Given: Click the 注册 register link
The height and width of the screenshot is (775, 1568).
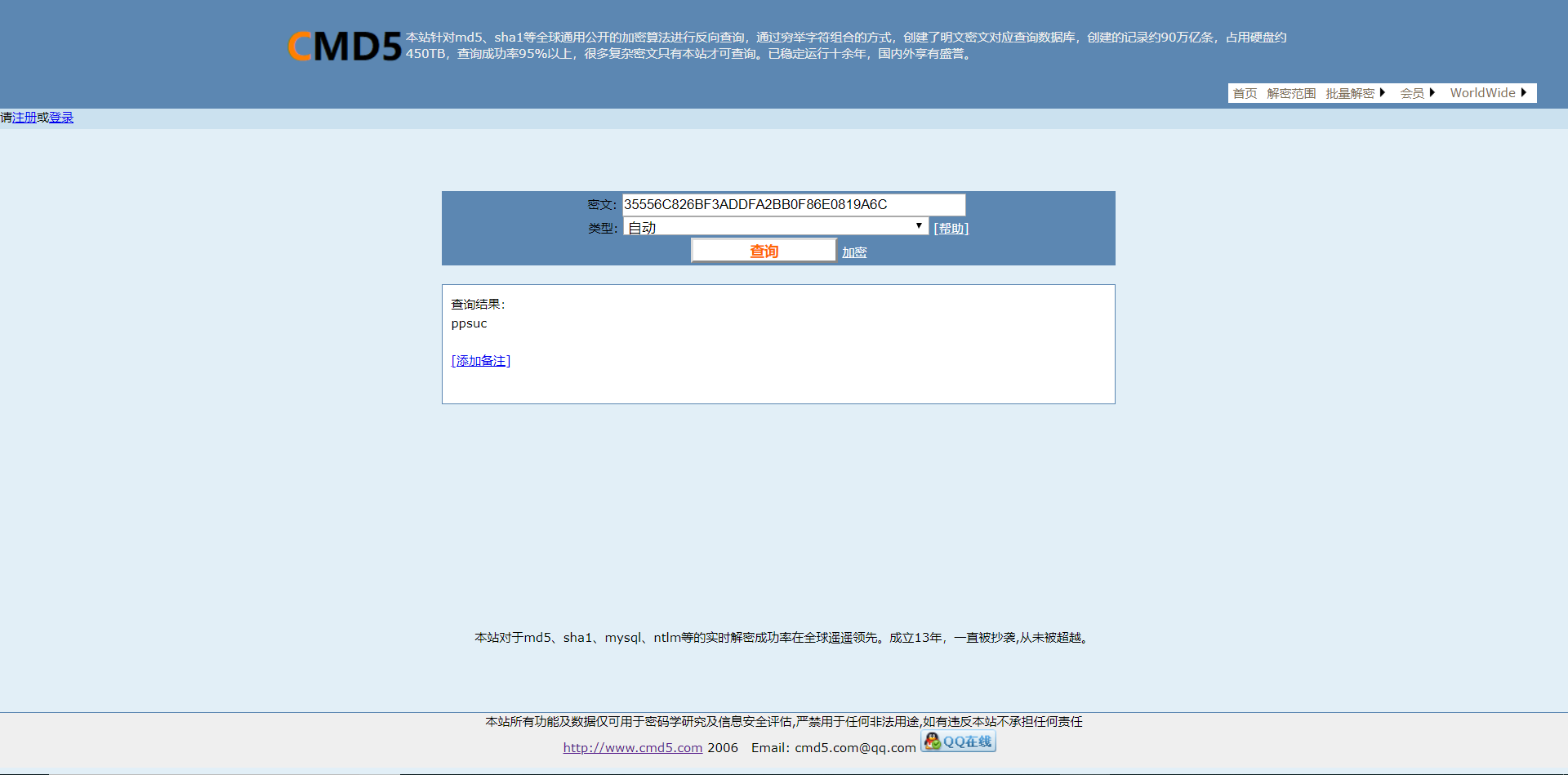Looking at the screenshot, I should (x=24, y=118).
